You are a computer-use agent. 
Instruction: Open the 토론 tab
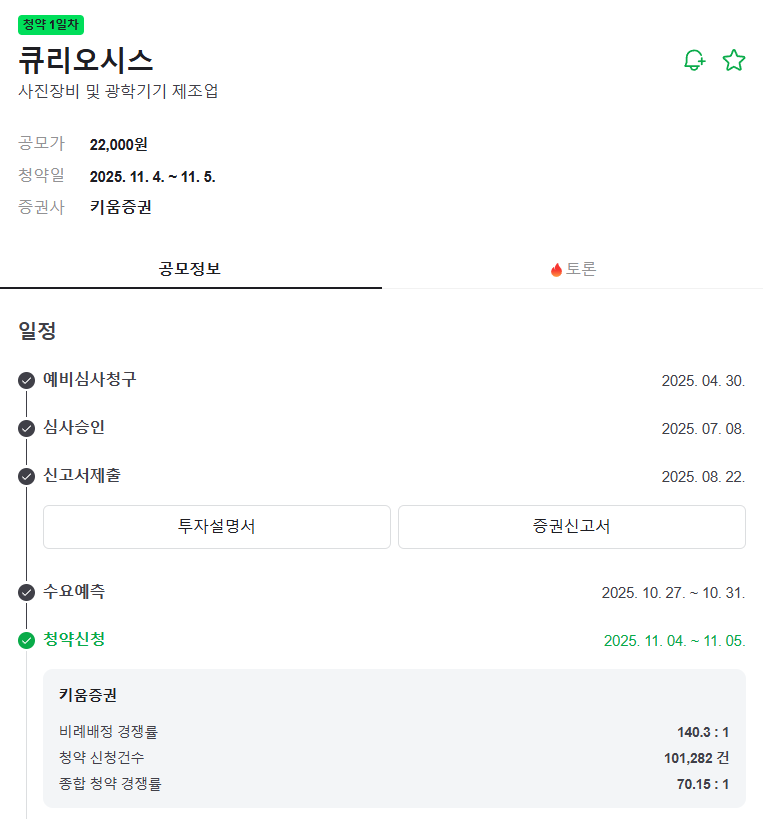[x=573, y=269]
